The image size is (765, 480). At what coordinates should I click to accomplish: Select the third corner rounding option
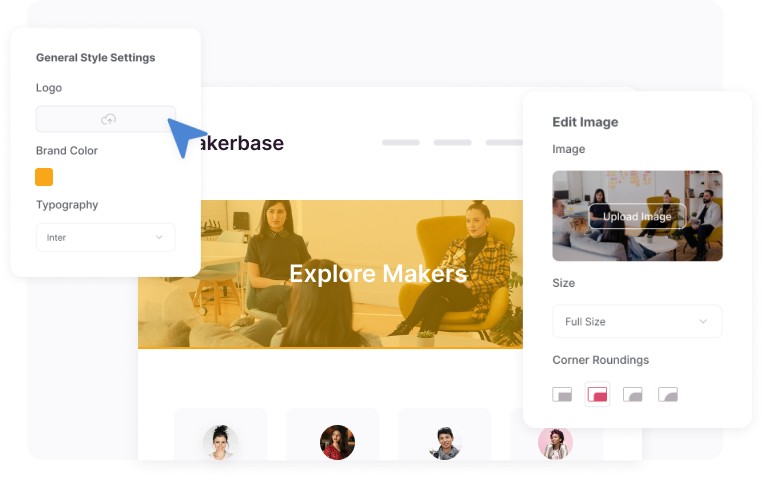tap(633, 394)
